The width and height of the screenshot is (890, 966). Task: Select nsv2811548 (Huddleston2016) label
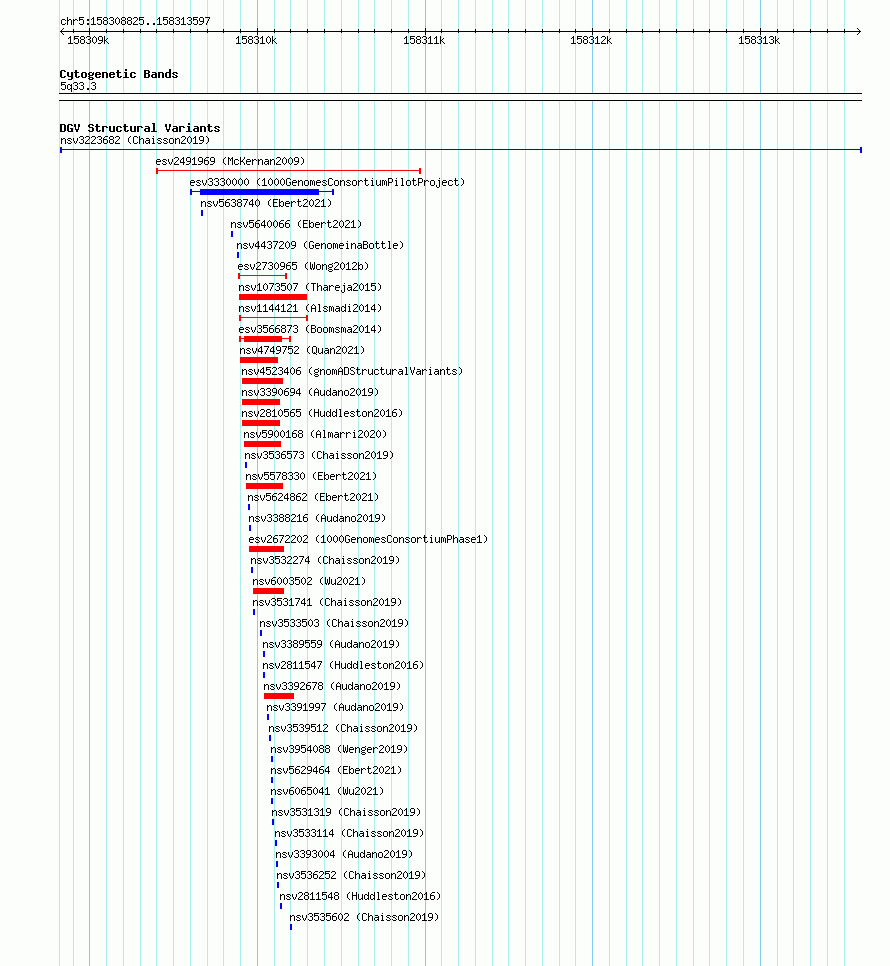tap(360, 895)
